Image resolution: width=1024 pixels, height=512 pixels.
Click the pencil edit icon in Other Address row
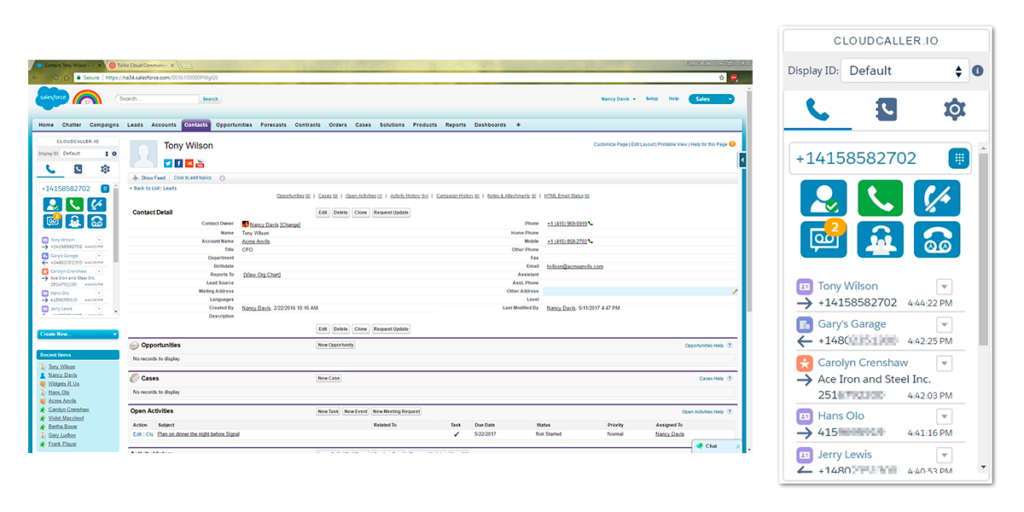click(x=734, y=291)
